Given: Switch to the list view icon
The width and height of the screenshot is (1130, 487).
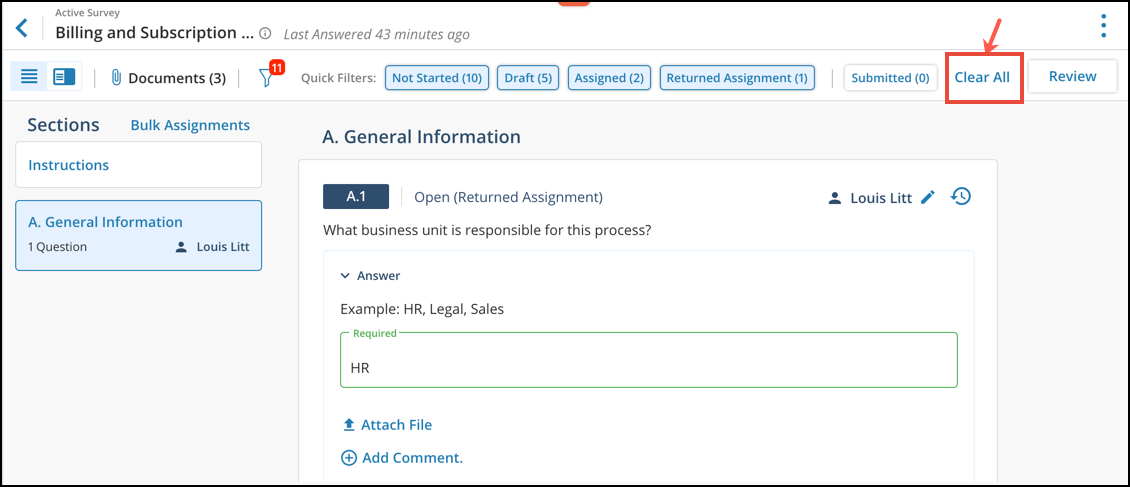Looking at the screenshot, I should pos(29,76).
